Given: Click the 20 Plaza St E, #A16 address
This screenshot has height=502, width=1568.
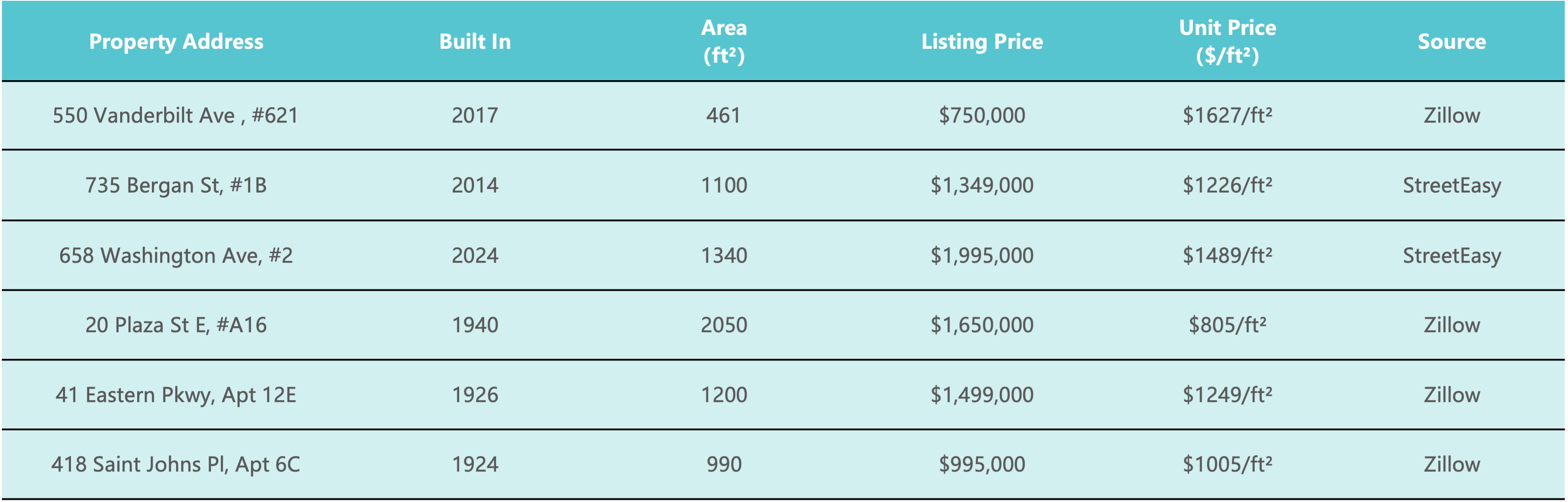Looking at the screenshot, I should pos(176,325).
